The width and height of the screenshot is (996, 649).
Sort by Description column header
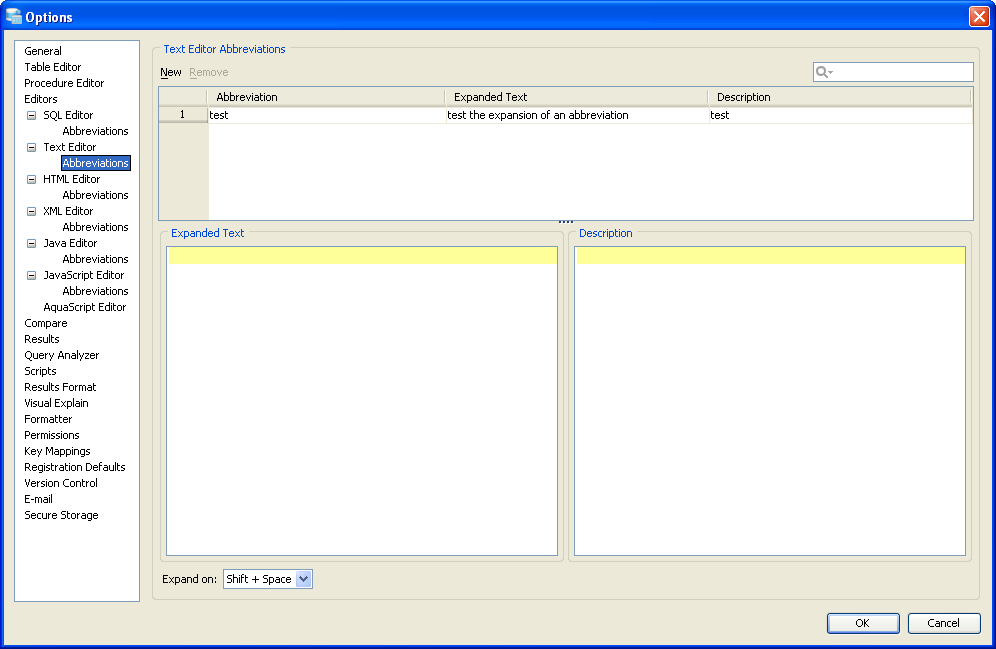(x=839, y=97)
